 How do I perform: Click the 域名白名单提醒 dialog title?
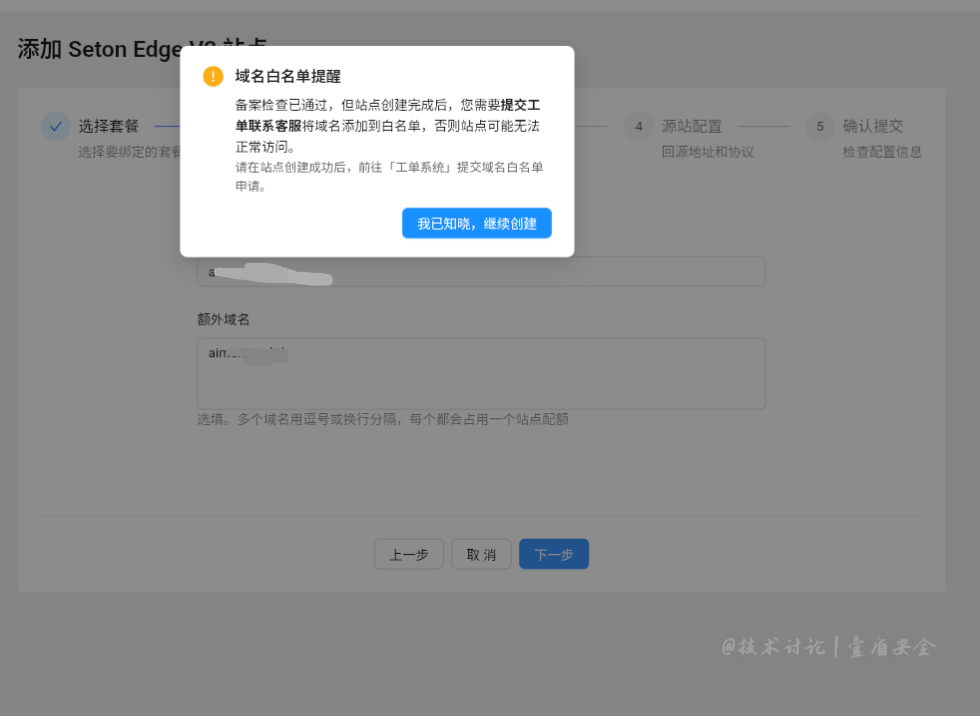coord(288,76)
